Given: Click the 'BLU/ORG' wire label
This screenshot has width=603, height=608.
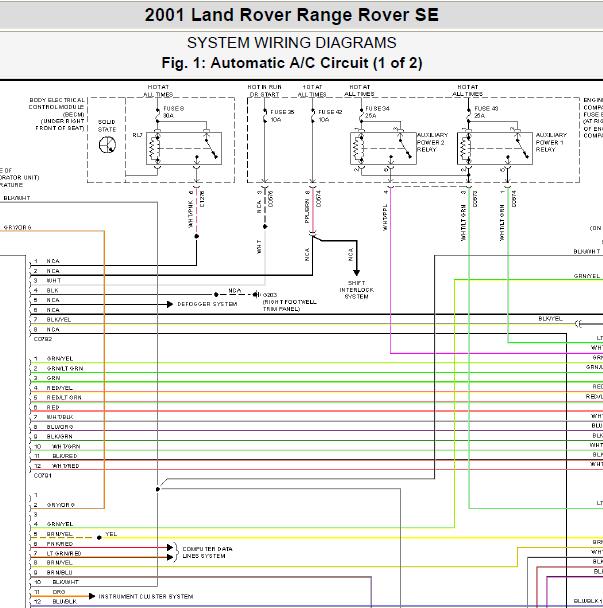Looking at the screenshot, I should click(60, 427).
